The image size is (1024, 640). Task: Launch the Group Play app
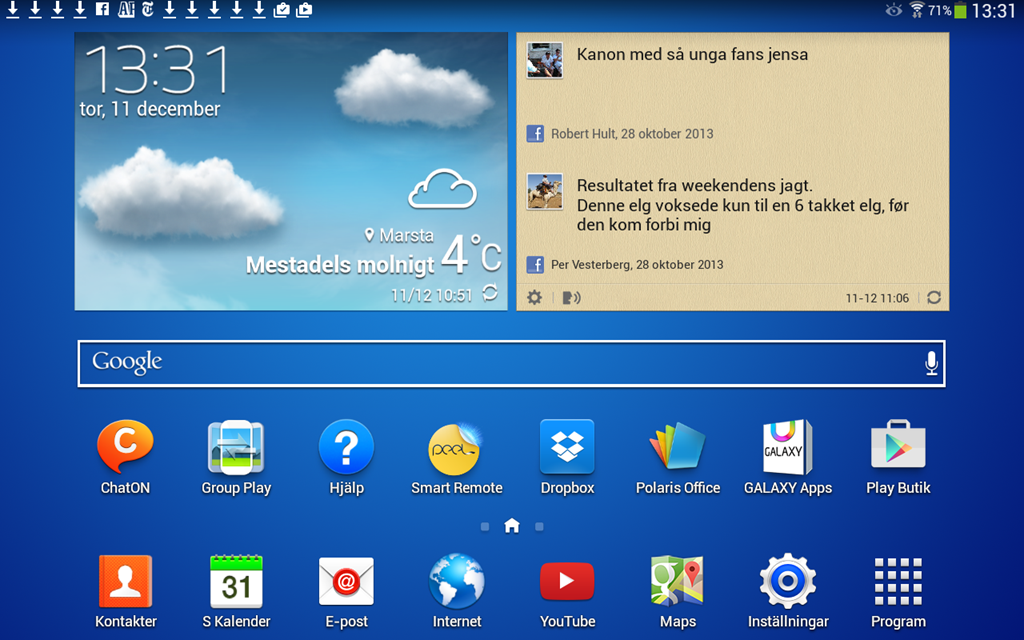tap(236, 448)
